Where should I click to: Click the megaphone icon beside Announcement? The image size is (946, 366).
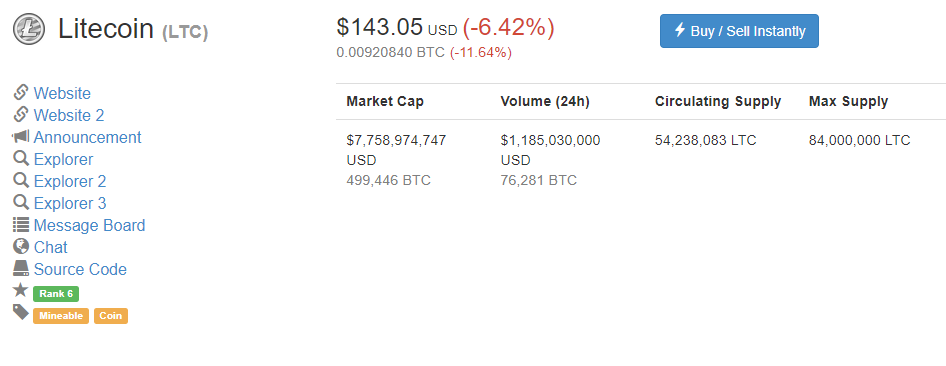(x=21, y=137)
